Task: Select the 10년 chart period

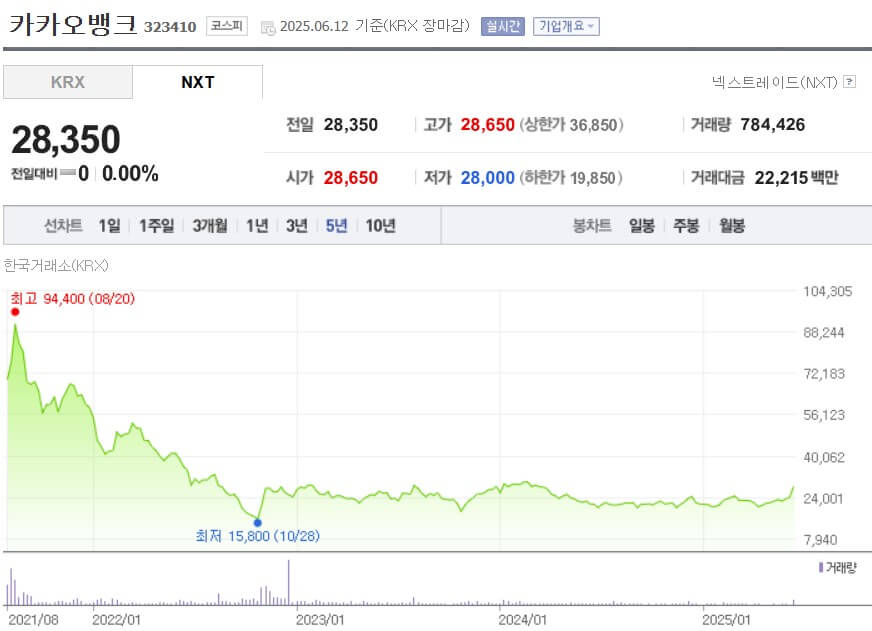Action: [x=380, y=226]
